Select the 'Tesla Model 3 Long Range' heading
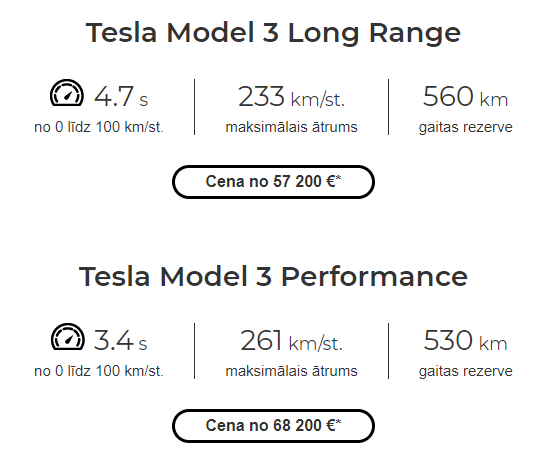542x467 pixels. coord(273,33)
